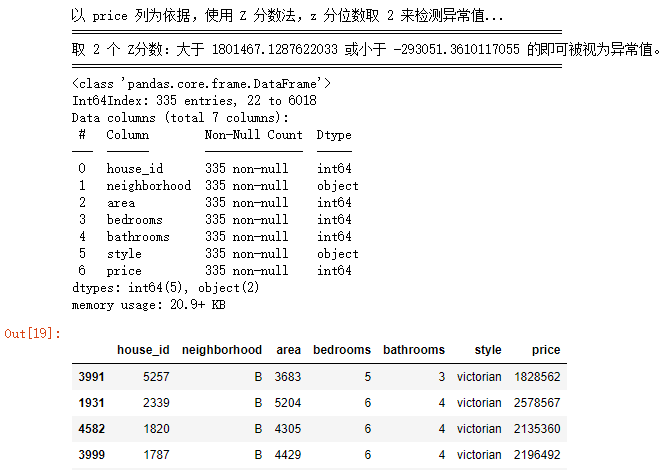Click house_id value 5257
The width and height of the screenshot is (661, 470).
[156, 376]
